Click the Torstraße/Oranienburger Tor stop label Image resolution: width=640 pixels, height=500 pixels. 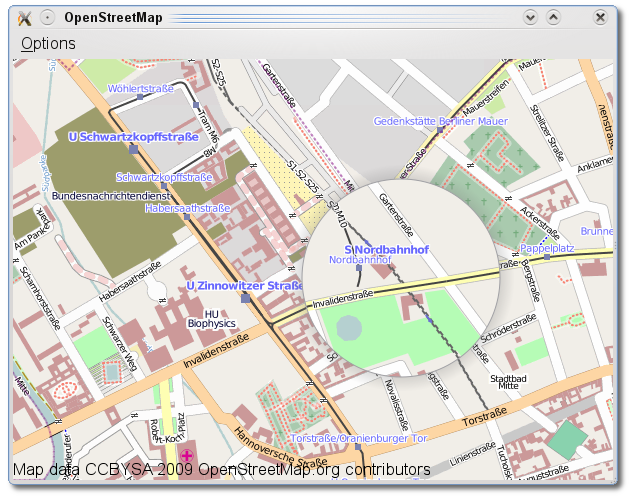point(359,438)
